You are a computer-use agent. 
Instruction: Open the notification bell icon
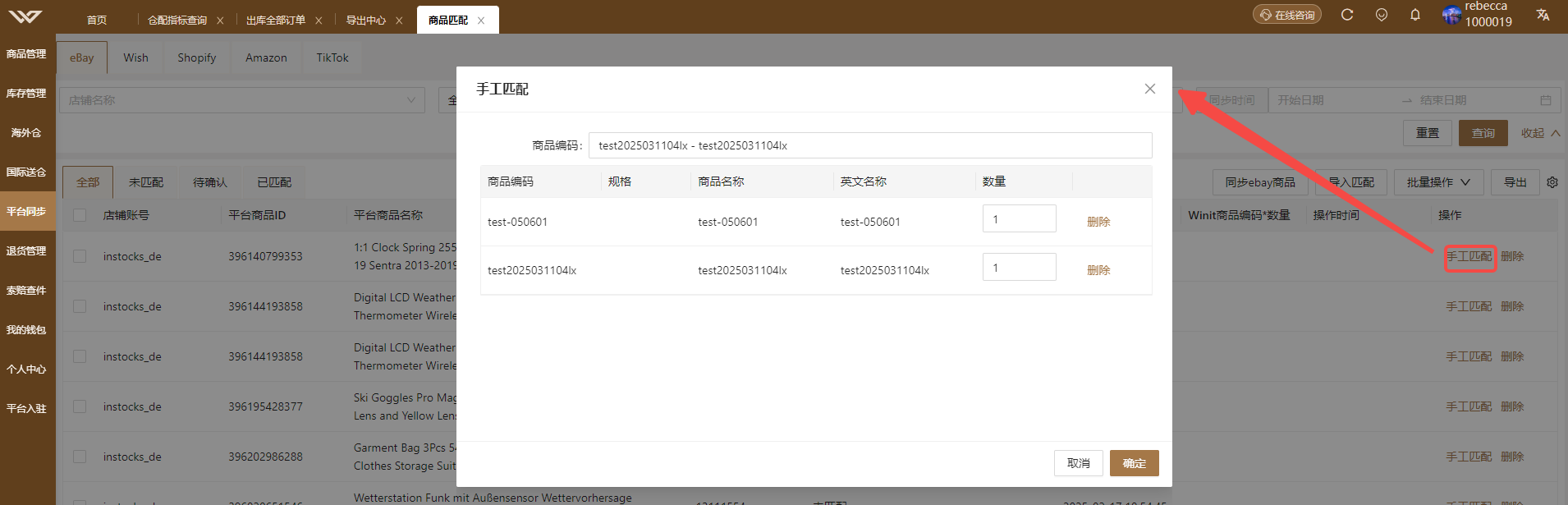[x=1415, y=15]
